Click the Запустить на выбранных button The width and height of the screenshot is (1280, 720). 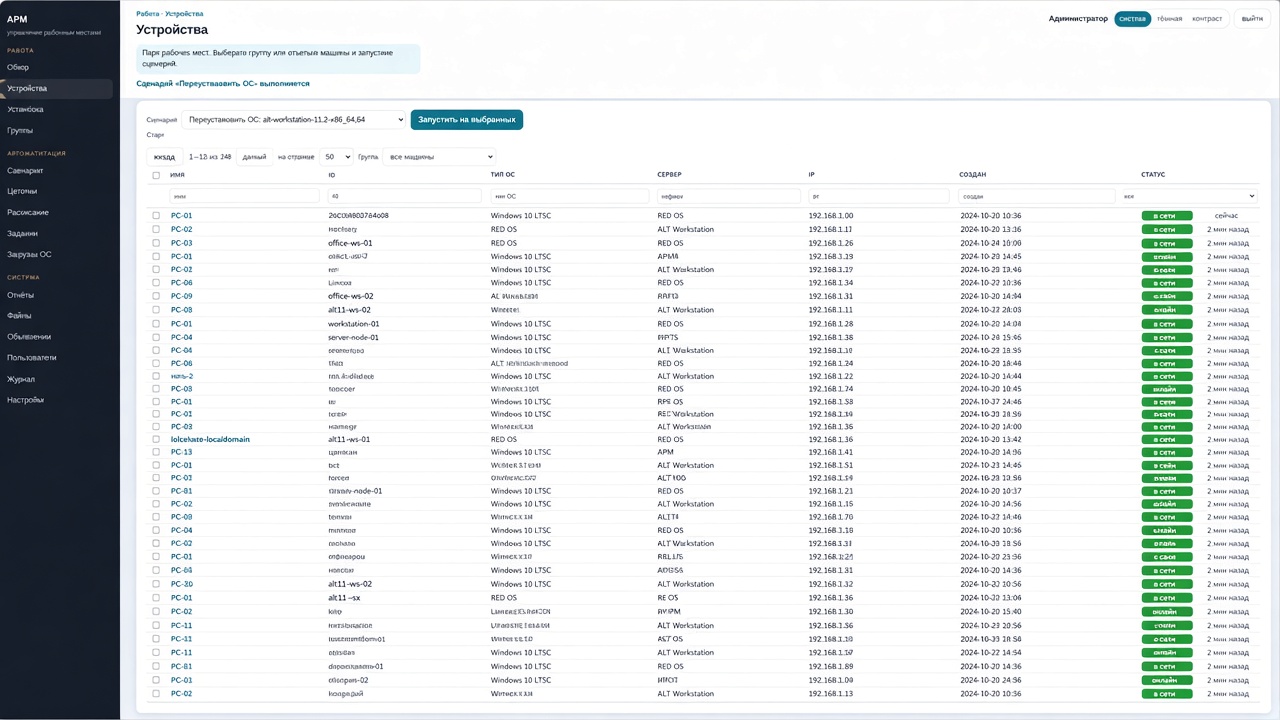click(x=467, y=120)
